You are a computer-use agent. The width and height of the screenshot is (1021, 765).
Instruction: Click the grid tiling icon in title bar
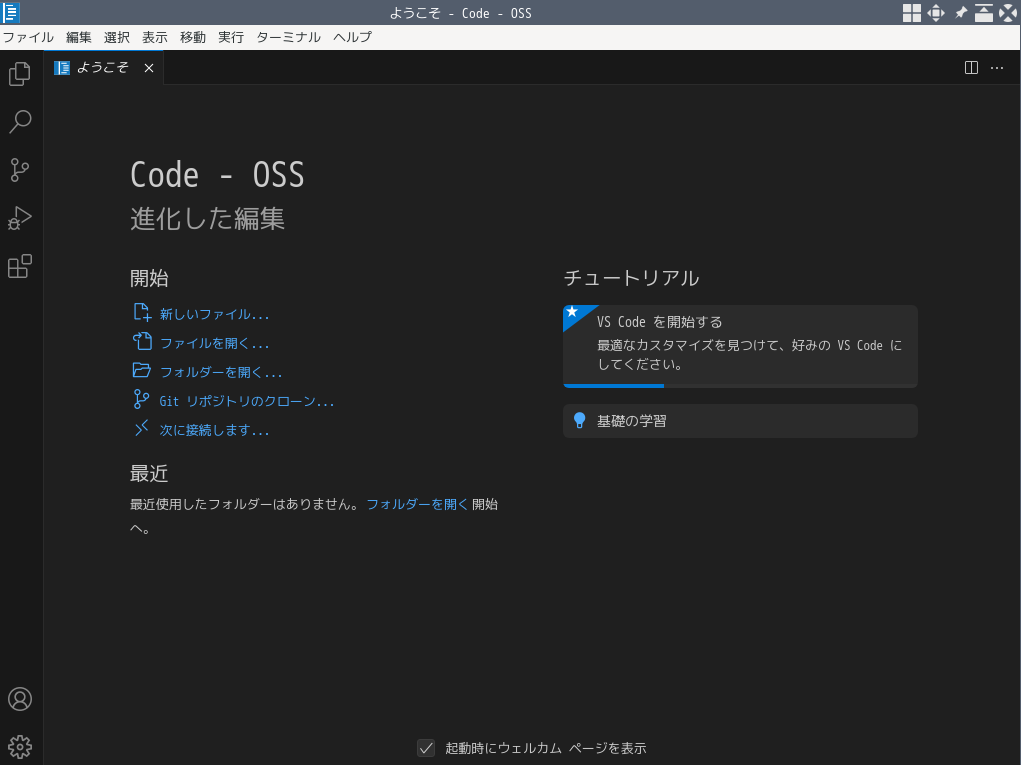912,12
